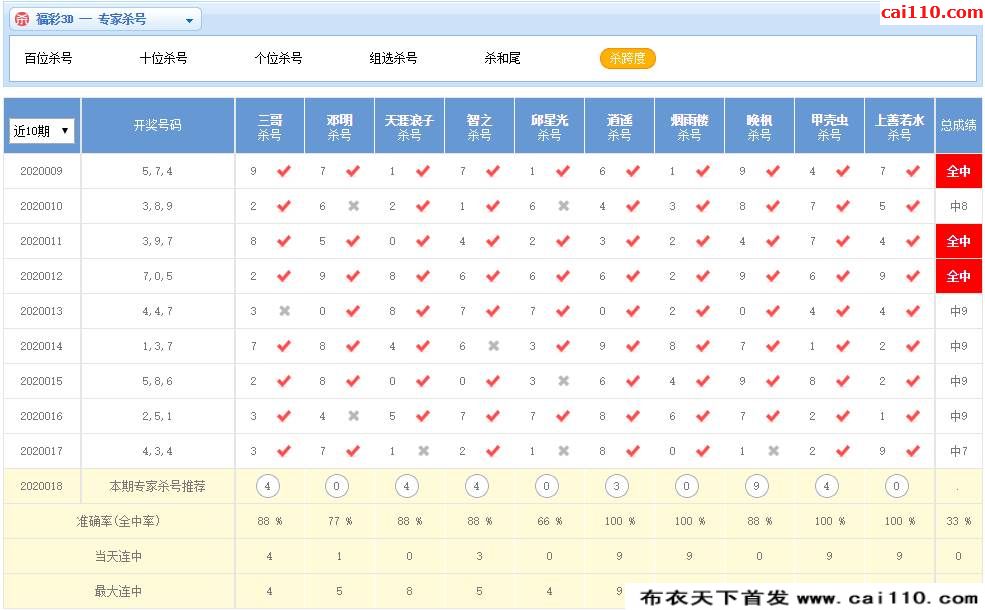Click the 开奖号码 column header
The image size is (985, 610).
click(158, 125)
